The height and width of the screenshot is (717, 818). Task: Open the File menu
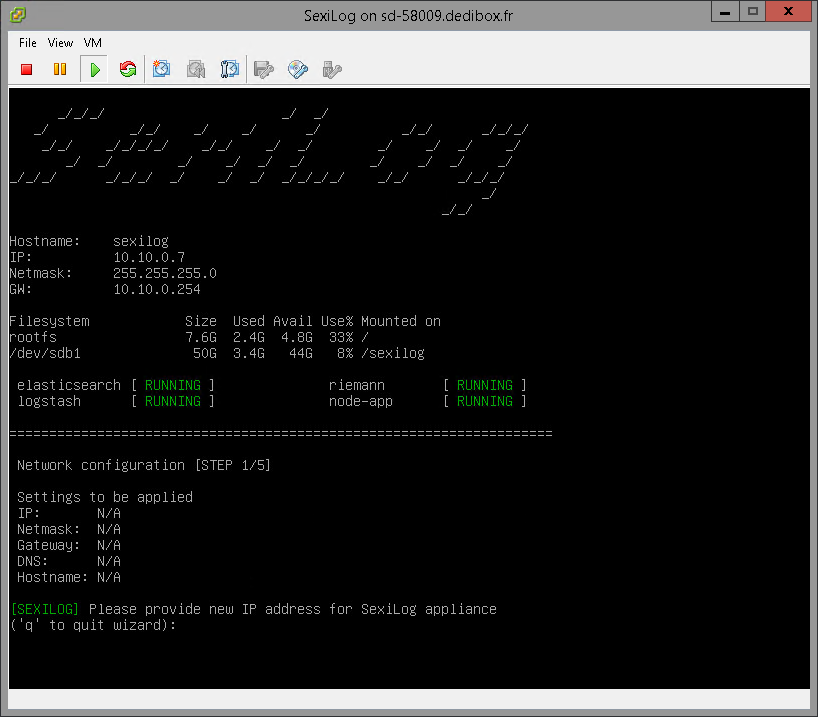tap(28, 43)
